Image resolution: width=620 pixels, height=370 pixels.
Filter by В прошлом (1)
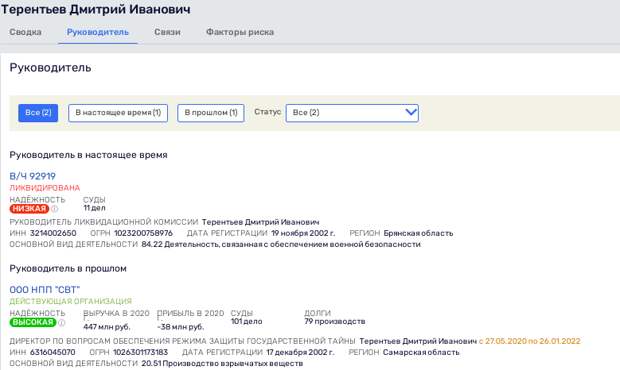[211, 113]
